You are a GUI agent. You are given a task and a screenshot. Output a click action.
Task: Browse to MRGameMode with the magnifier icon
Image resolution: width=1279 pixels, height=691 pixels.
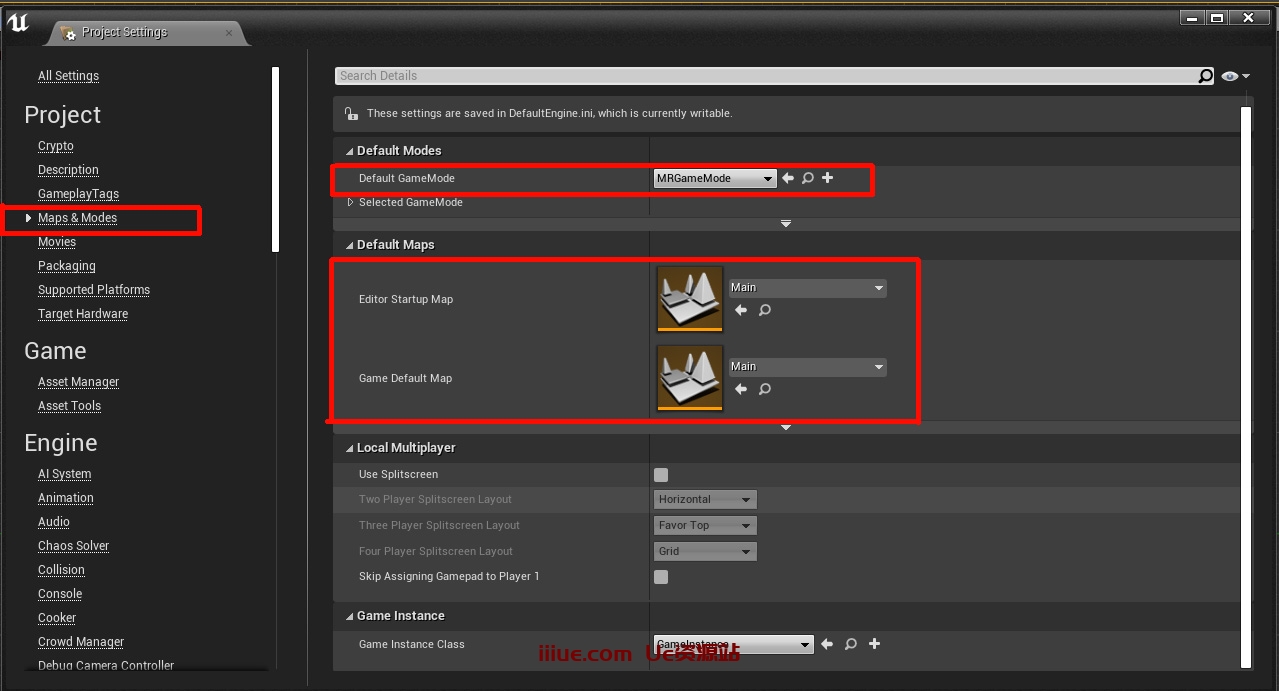tap(808, 178)
